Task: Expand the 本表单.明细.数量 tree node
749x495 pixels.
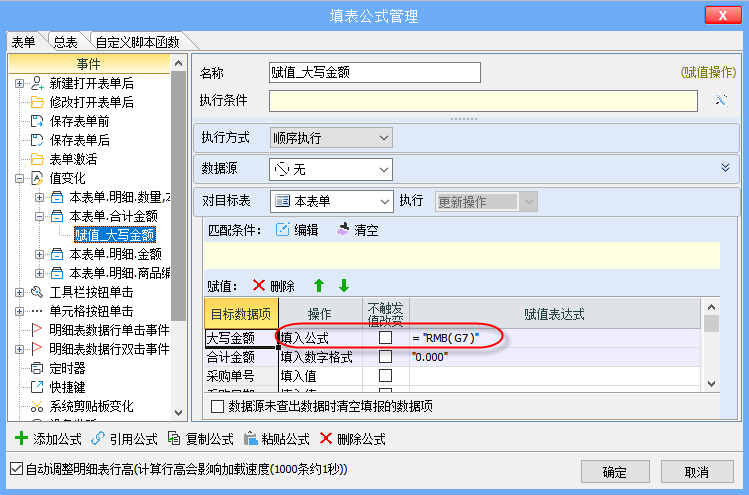Action: pyautogui.click(x=39, y=197)
